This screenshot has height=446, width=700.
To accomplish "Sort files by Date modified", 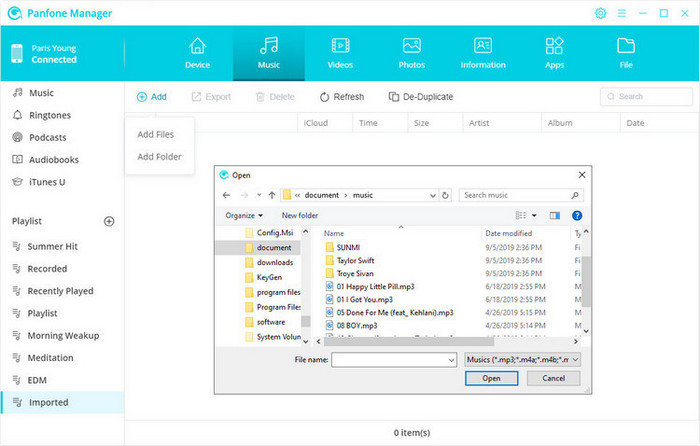I will click(x=508, y=233).
